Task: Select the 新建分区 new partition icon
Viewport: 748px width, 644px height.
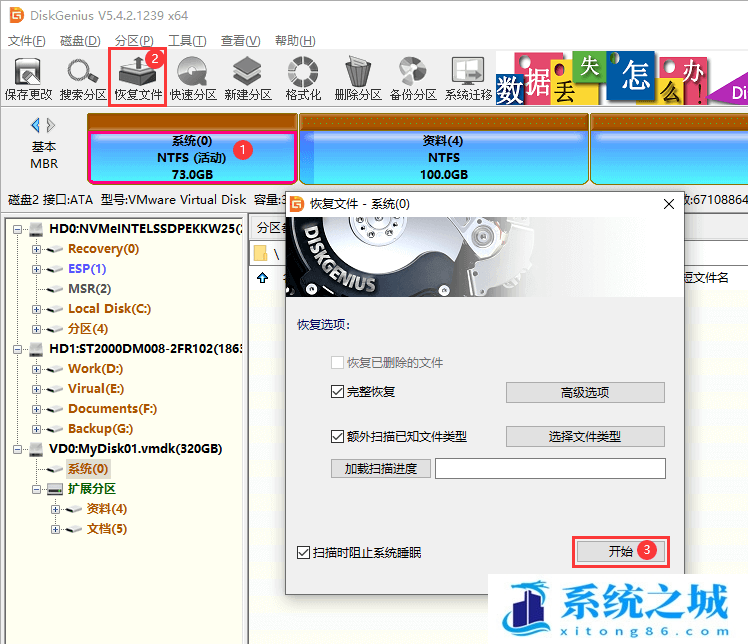Action: (x=248, y=78)
